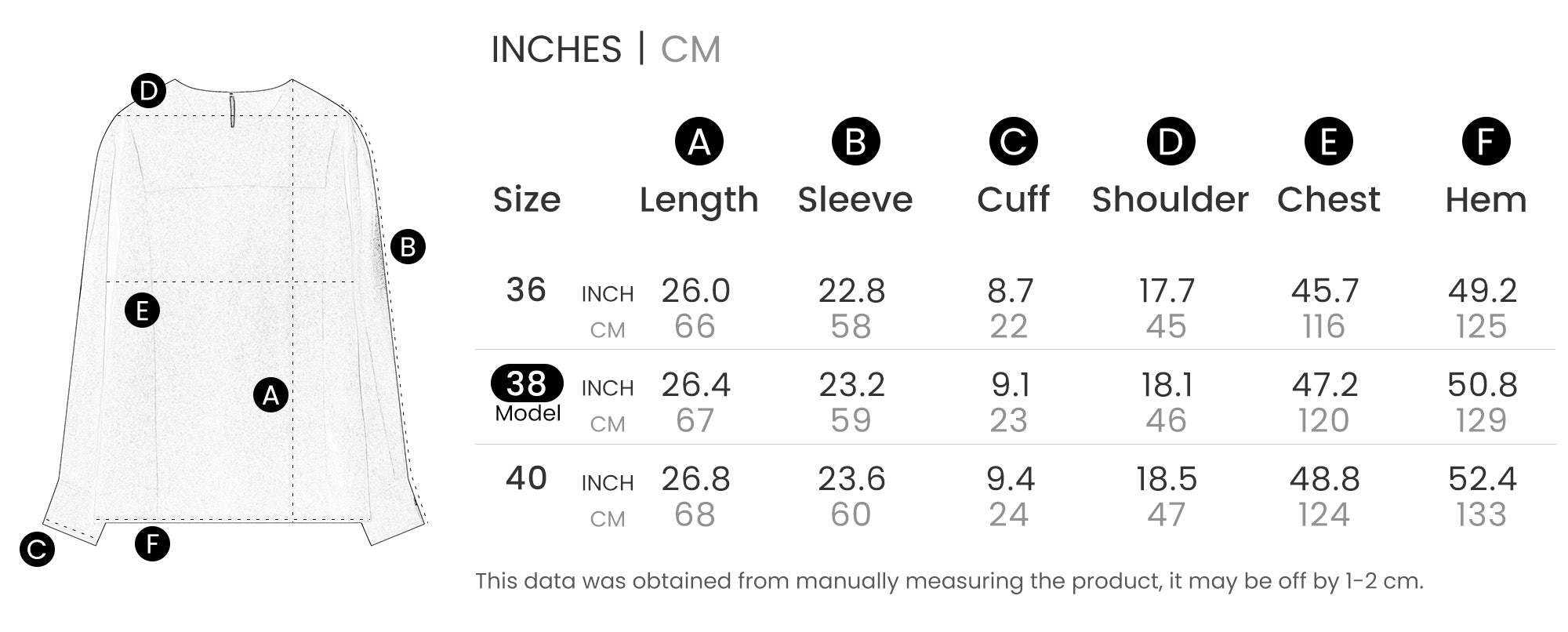This screenshot has height=632, width=1568.
Task: Select the size 36 row label
Action: 526,290
